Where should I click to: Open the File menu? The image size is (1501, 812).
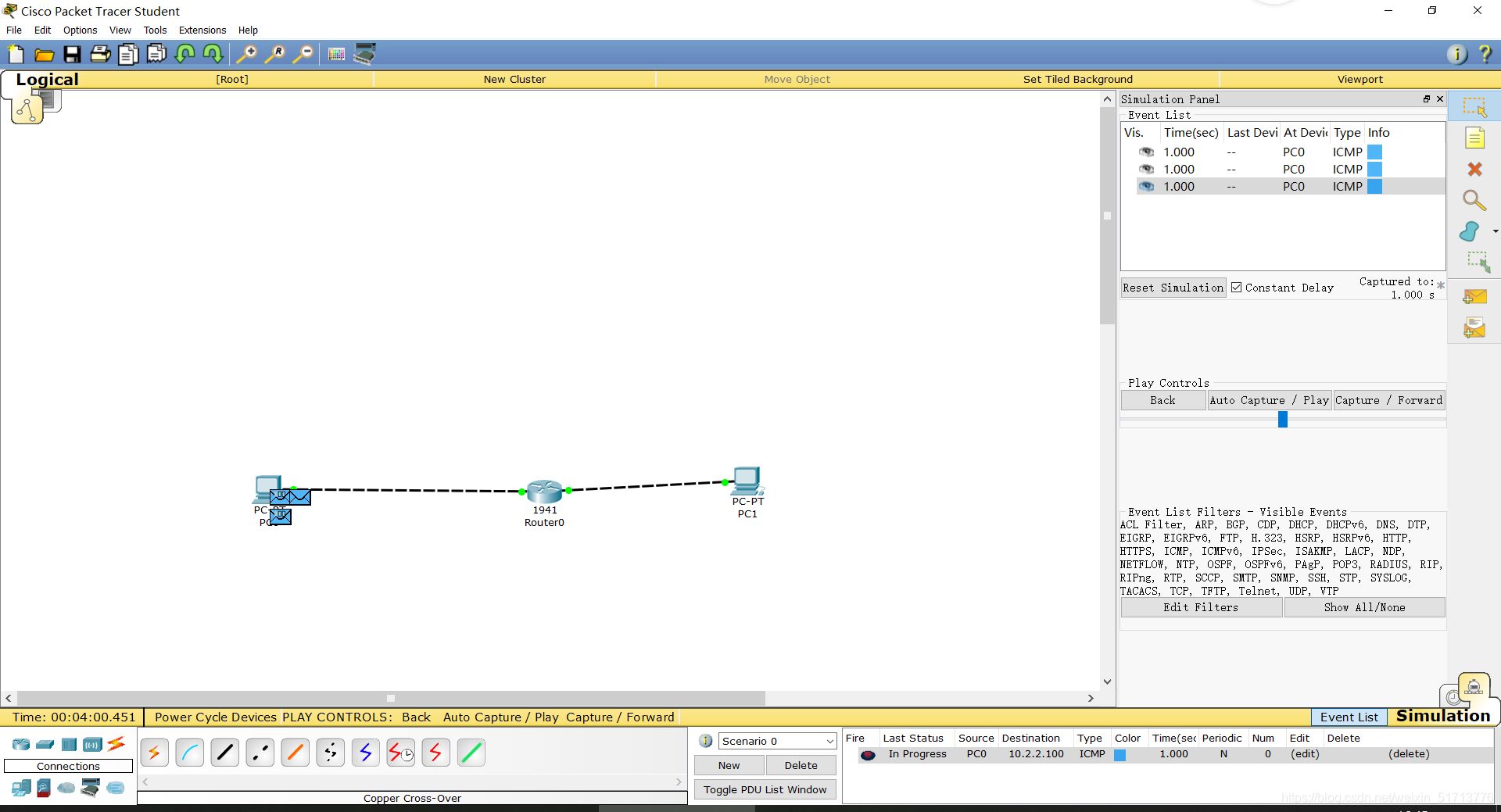14,30
